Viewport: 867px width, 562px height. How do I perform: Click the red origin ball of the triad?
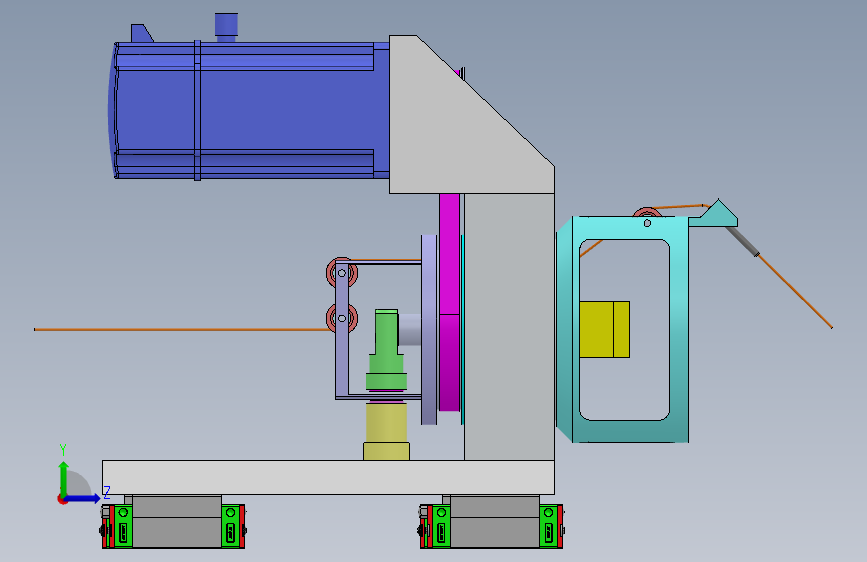pos(62,499)
